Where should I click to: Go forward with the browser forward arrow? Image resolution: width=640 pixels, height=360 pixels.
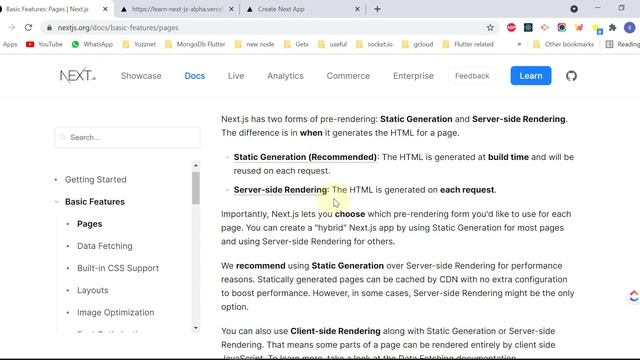(x=11, y=28)
